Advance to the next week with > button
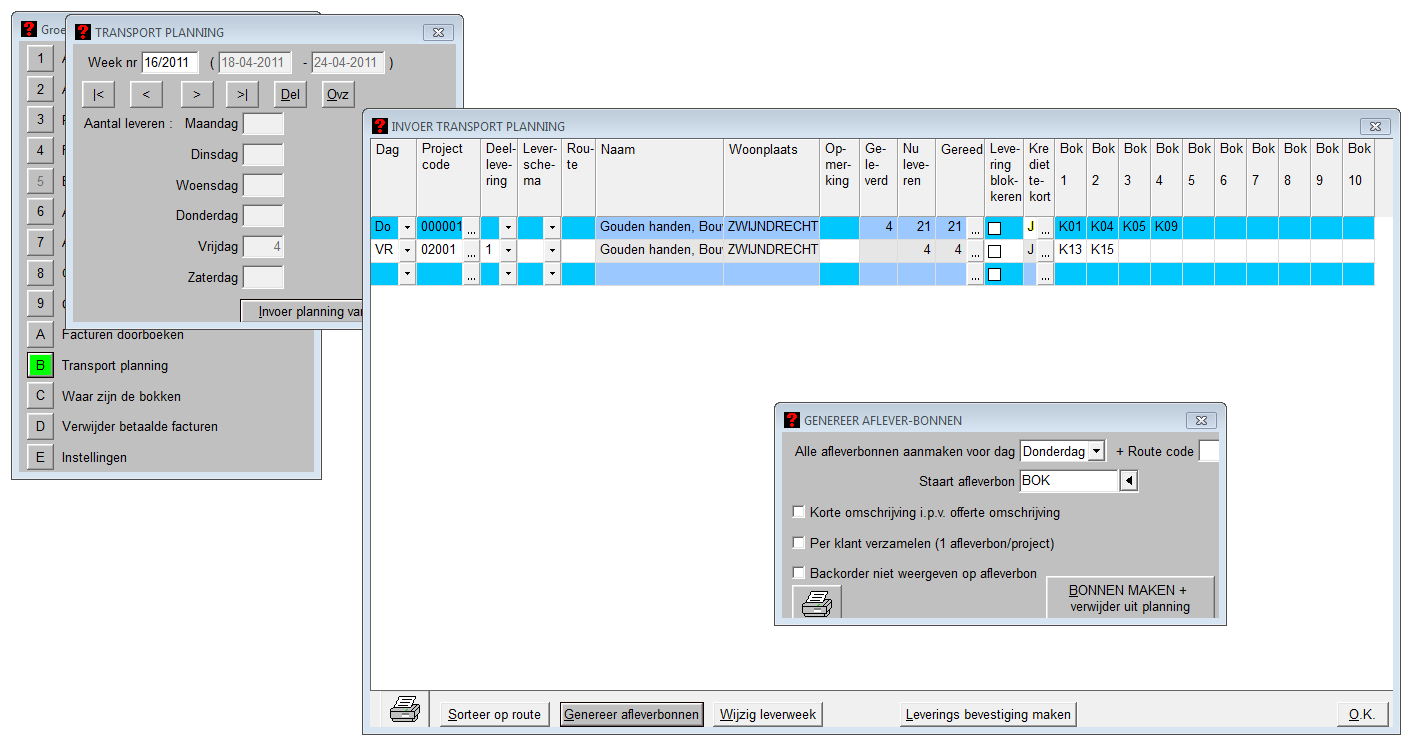The height and width of the screenshot is (755, 1415). 197,94
